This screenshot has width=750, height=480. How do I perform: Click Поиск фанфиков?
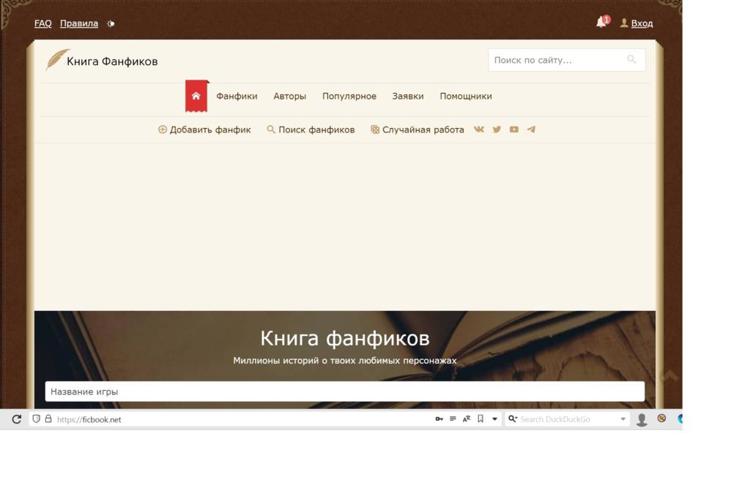(311, 130)
